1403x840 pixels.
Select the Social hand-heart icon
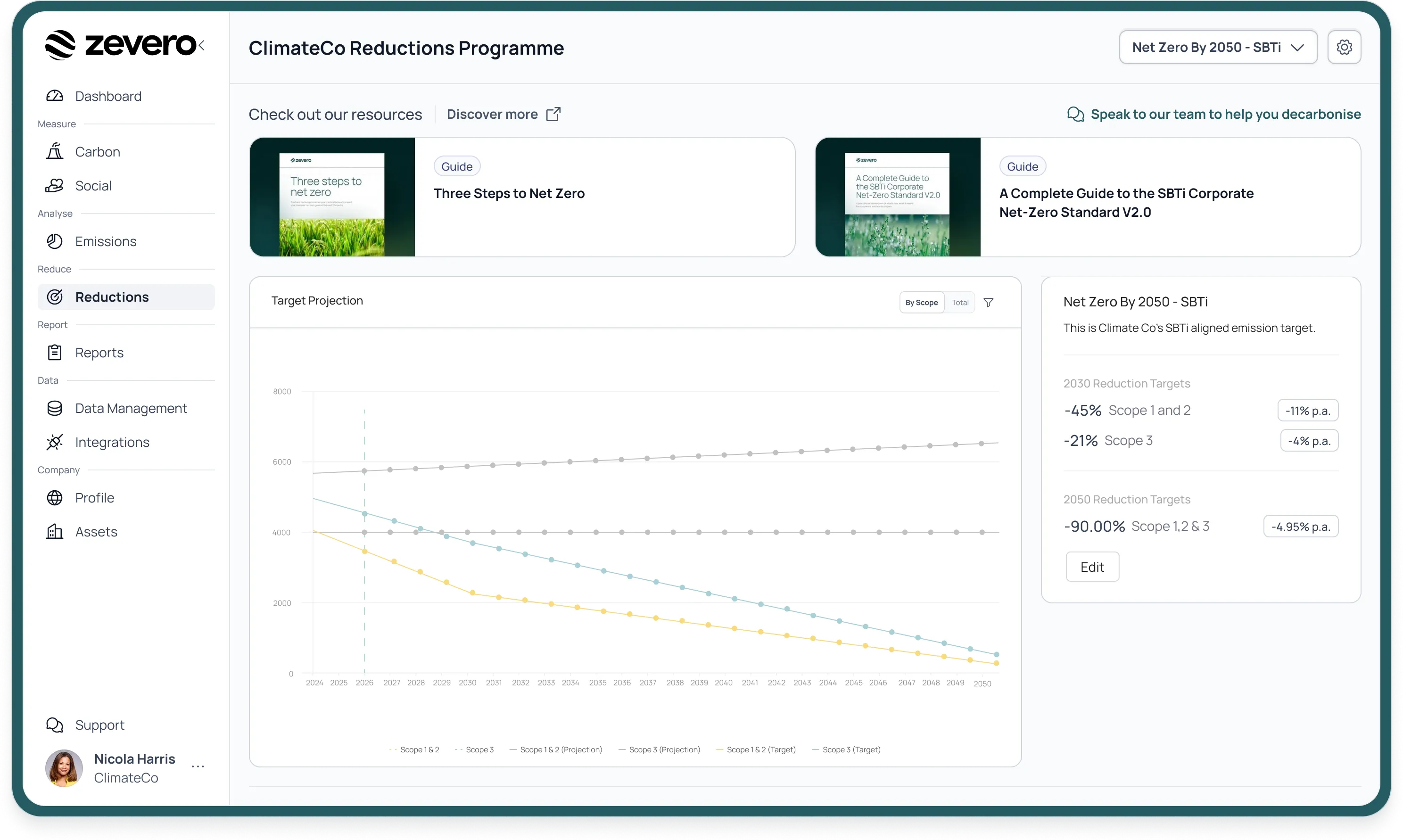click(54, 186)
